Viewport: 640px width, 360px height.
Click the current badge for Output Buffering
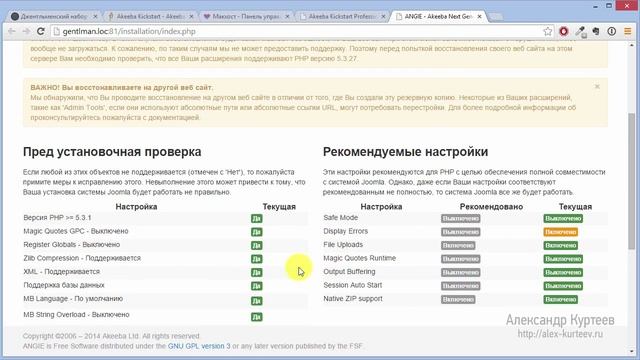pyautogui.click(x=563, y=272)
